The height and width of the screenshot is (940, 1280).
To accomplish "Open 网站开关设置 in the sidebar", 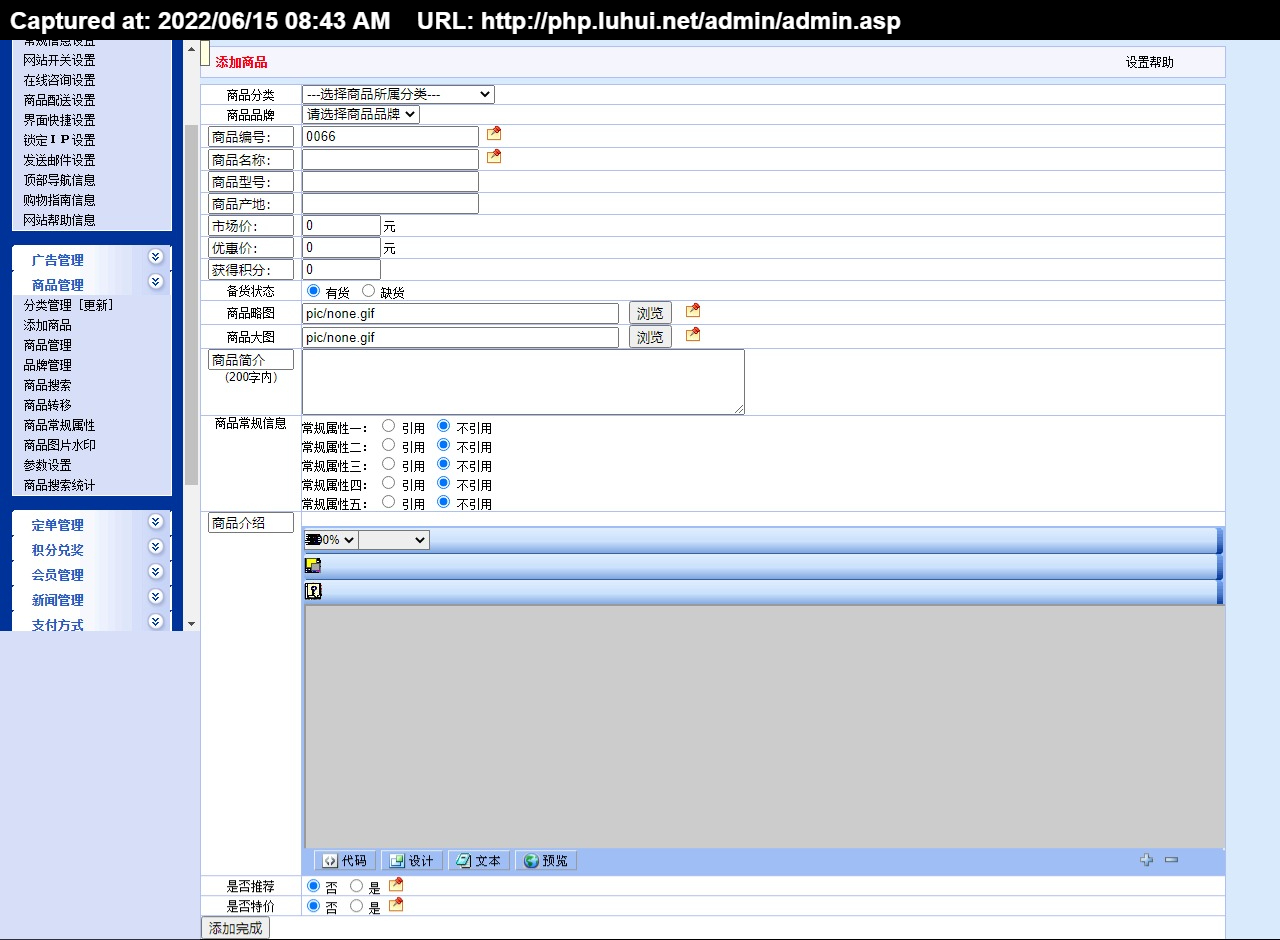I will click(60, 60).
